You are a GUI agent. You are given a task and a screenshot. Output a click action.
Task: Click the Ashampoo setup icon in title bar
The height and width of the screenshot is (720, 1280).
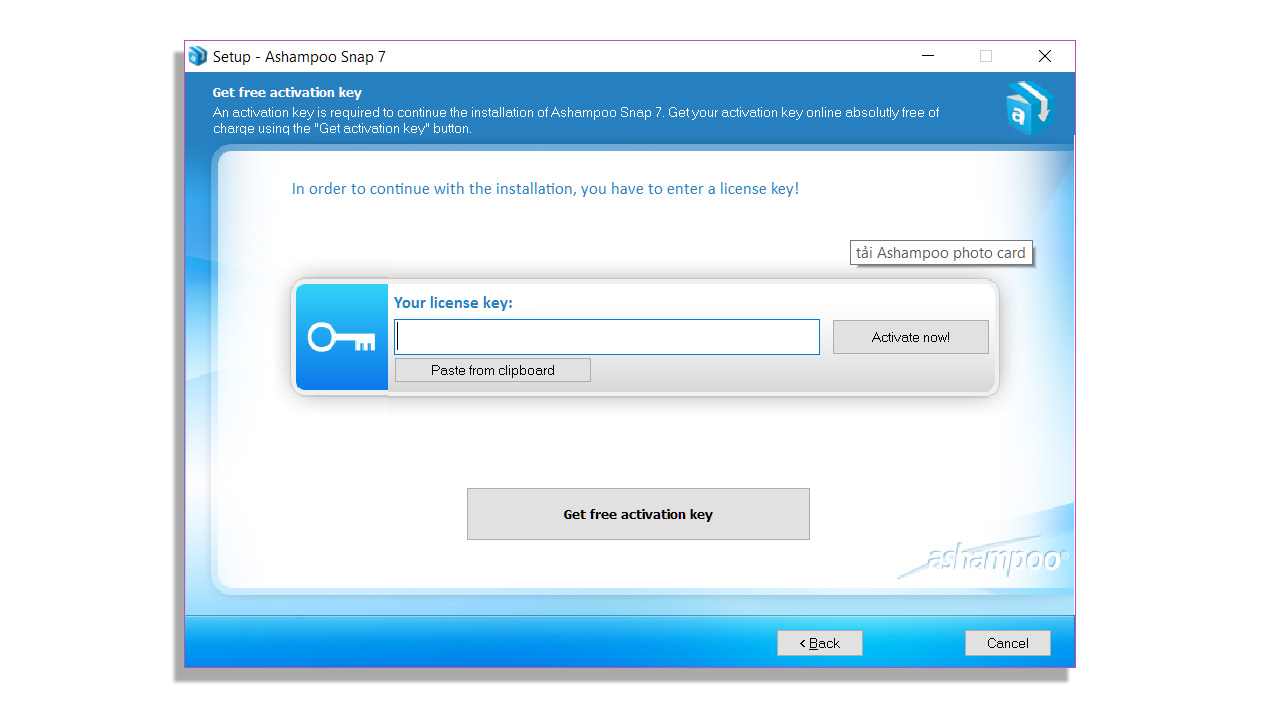(198, 56)
